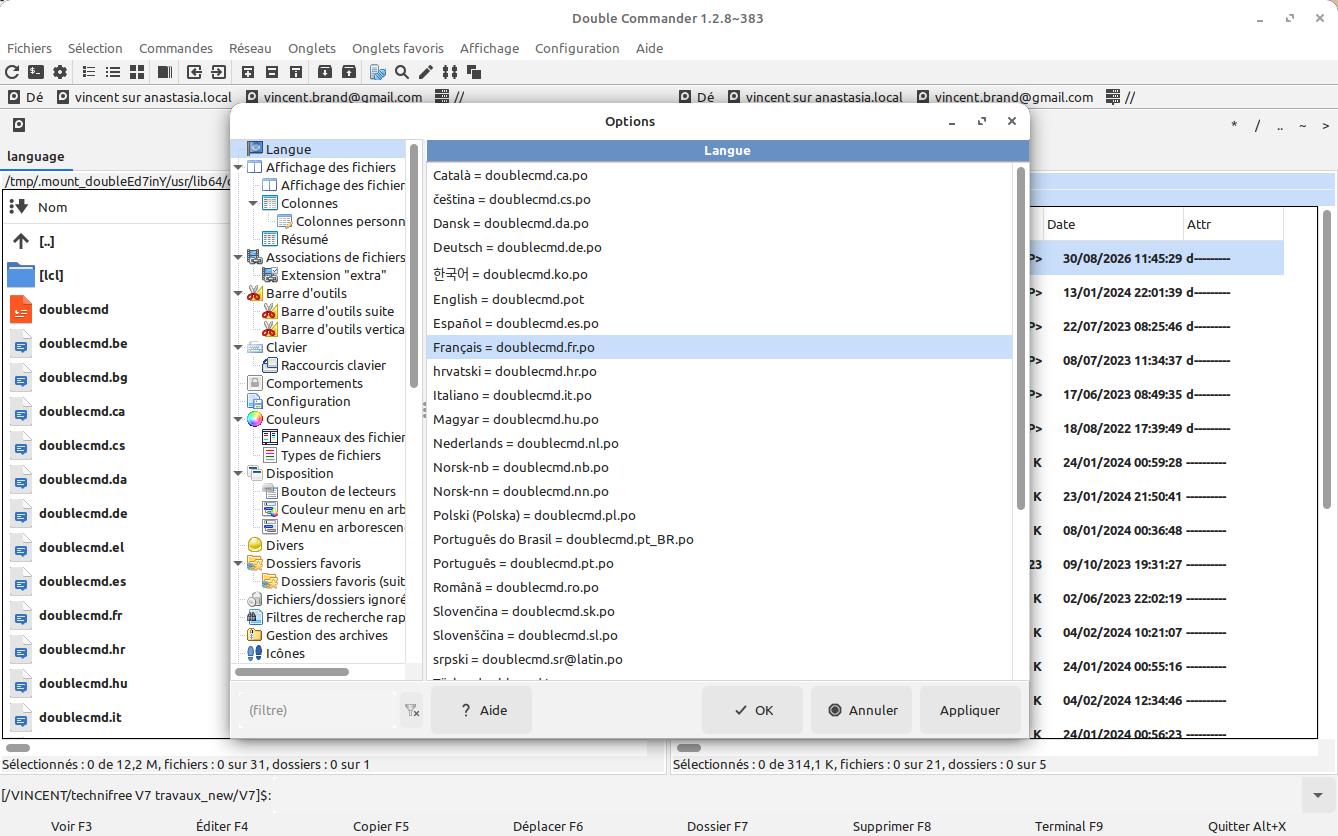Confirm the Options dialog with OK
Image resolution: width=1338 pixels, height=836 pixels.
tap(752, 710)
